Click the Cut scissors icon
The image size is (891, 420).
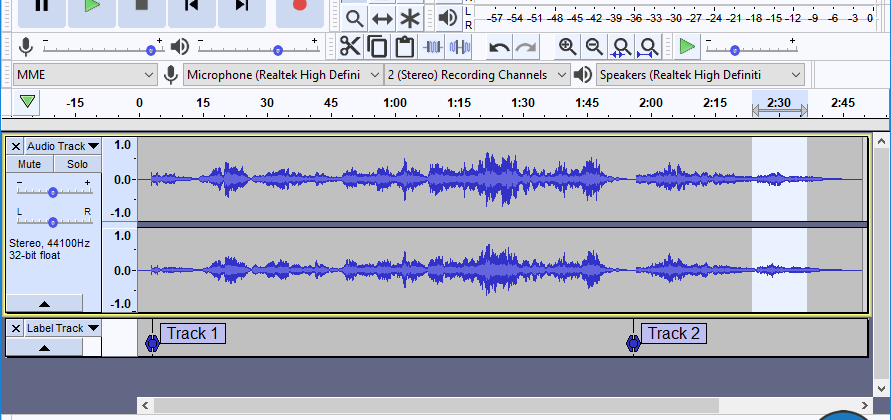tap(350, 46)
